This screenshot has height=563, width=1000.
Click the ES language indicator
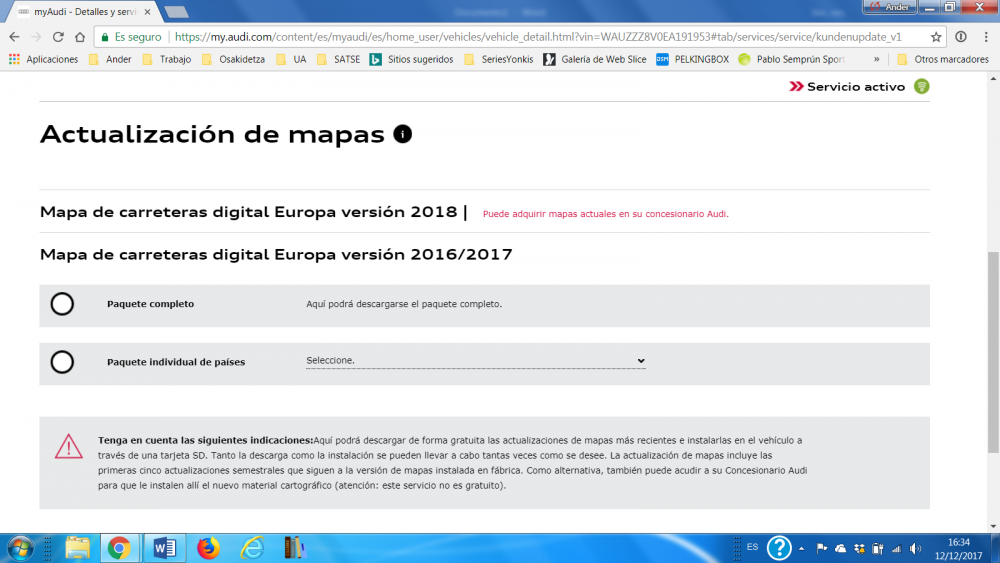(x=753, y=547)
